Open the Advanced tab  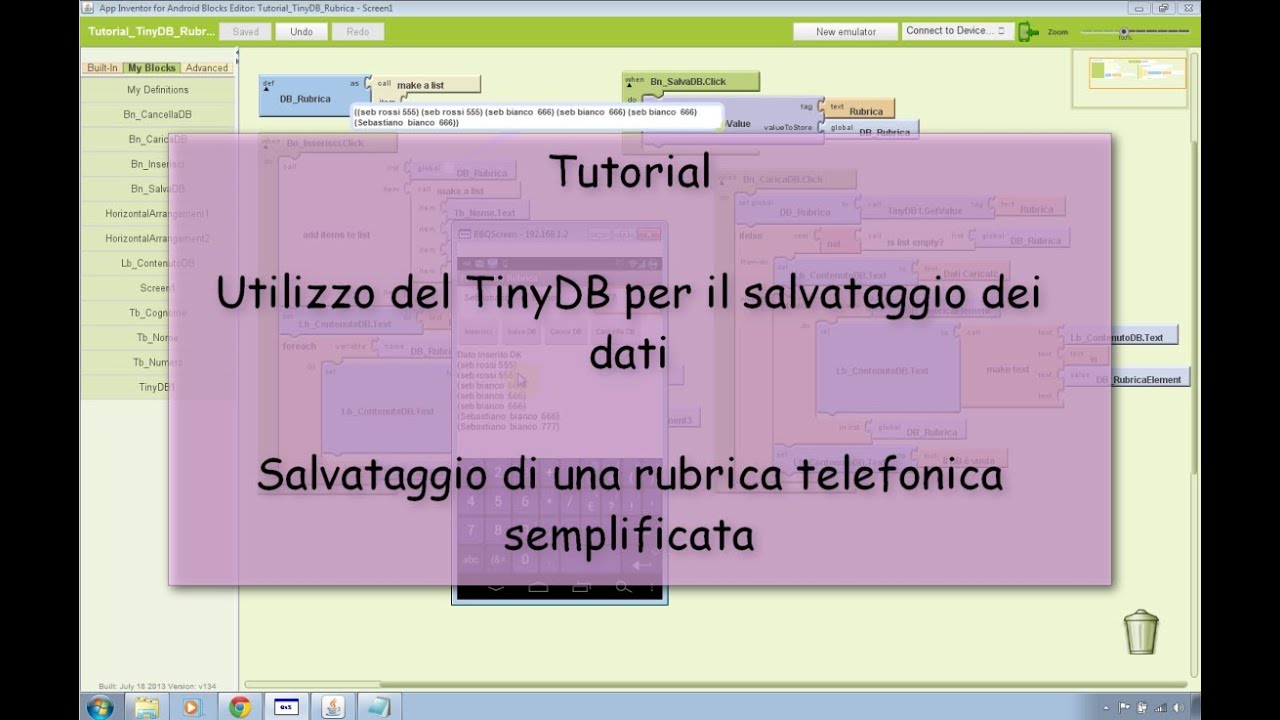(x=207, y=68)
